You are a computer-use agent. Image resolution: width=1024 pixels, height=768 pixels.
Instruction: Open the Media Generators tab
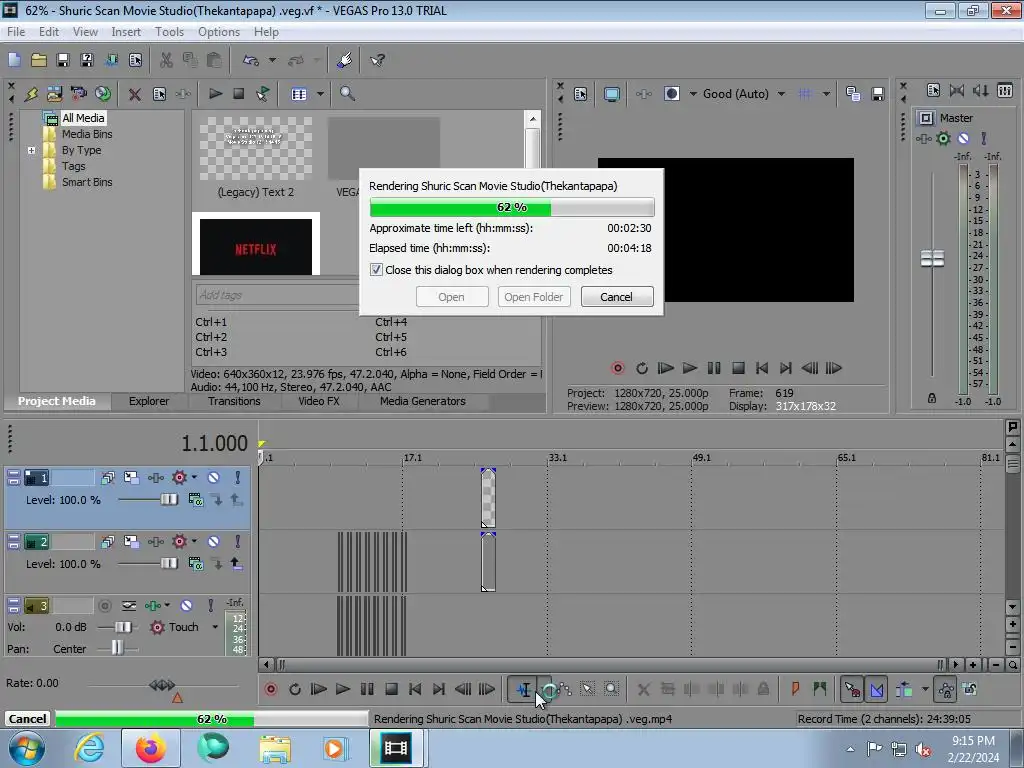(x=423, y=401)
